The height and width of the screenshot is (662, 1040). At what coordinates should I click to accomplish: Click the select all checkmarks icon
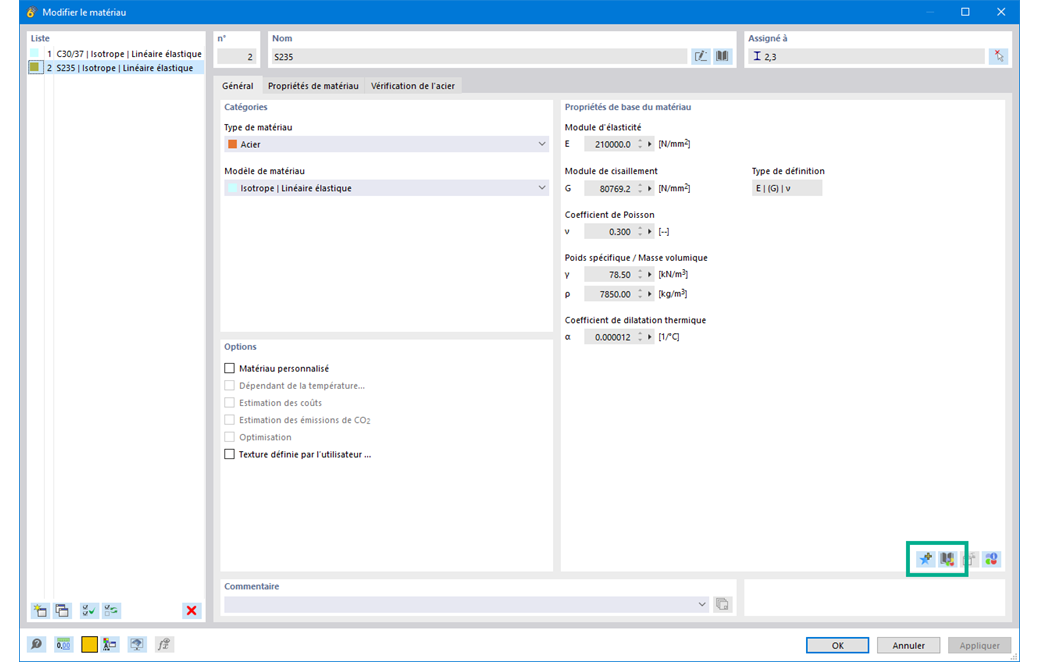click(x=88, y=610)
